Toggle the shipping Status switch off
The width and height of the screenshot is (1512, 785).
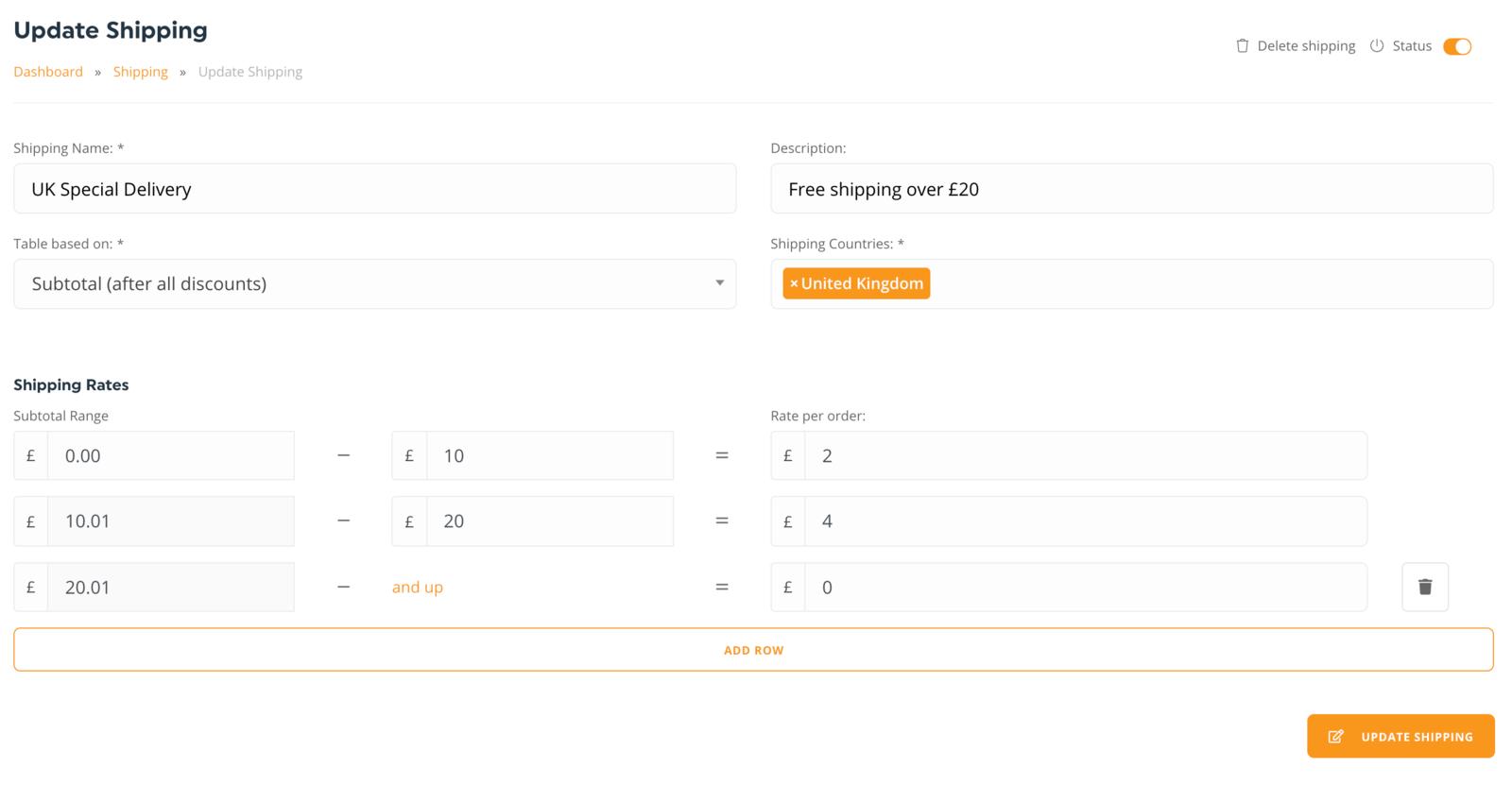(1456, 46)
